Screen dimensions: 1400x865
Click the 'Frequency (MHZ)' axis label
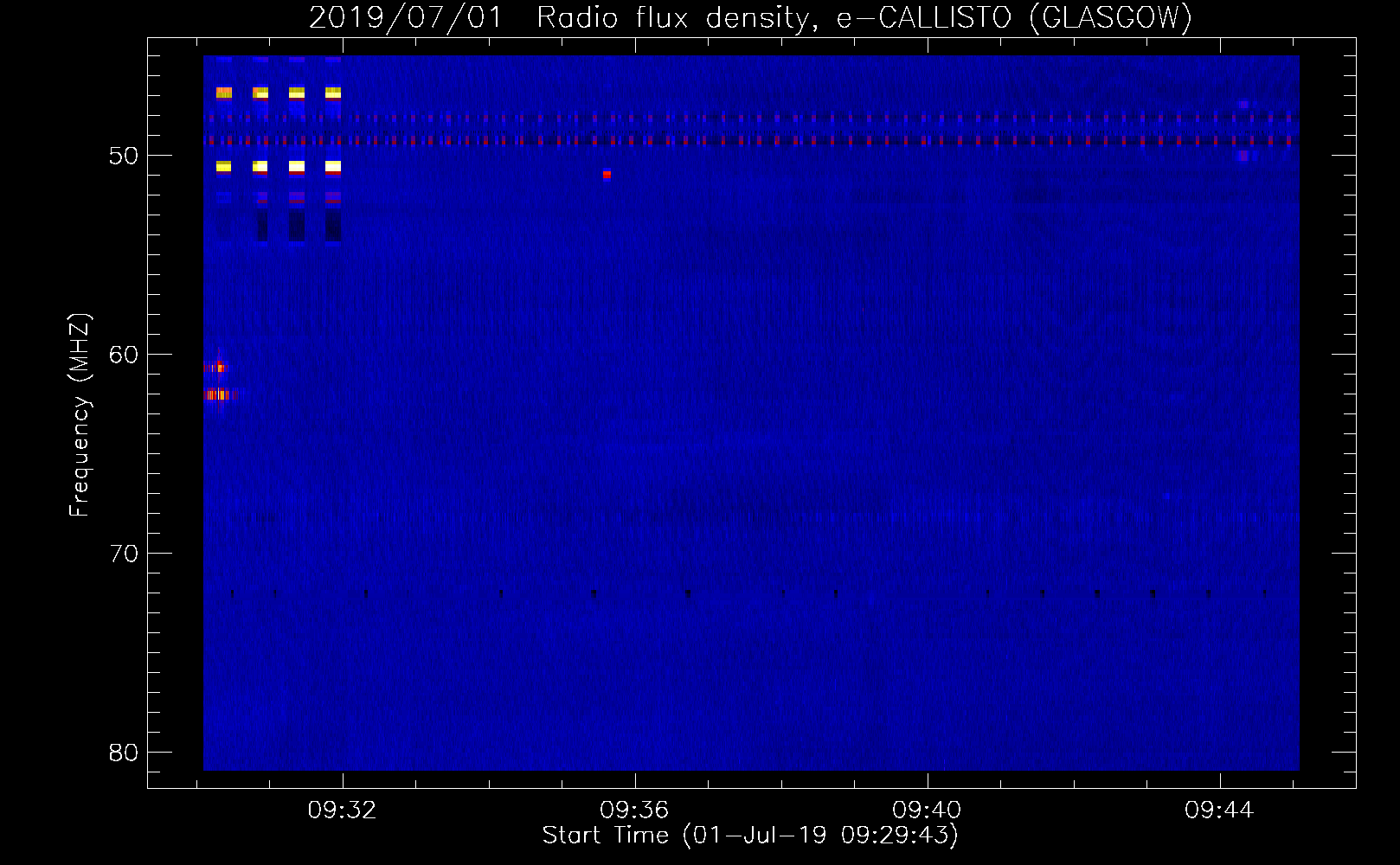80,415
